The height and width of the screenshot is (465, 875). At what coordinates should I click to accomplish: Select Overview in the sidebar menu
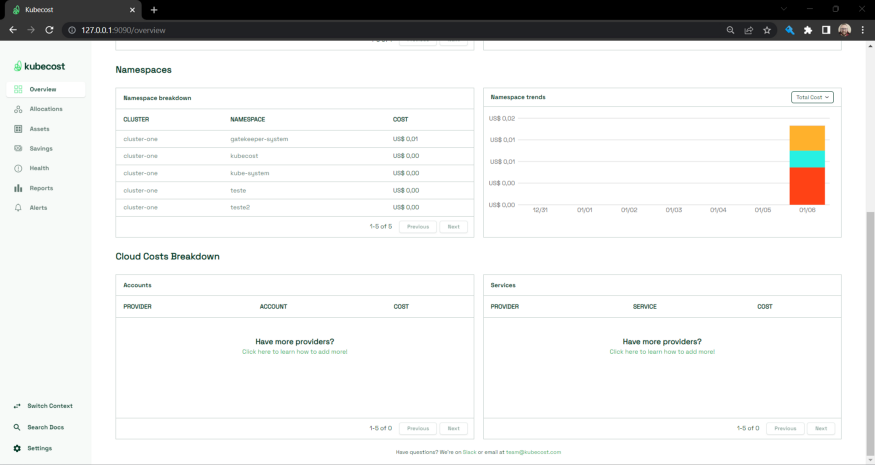click(43, 89)
